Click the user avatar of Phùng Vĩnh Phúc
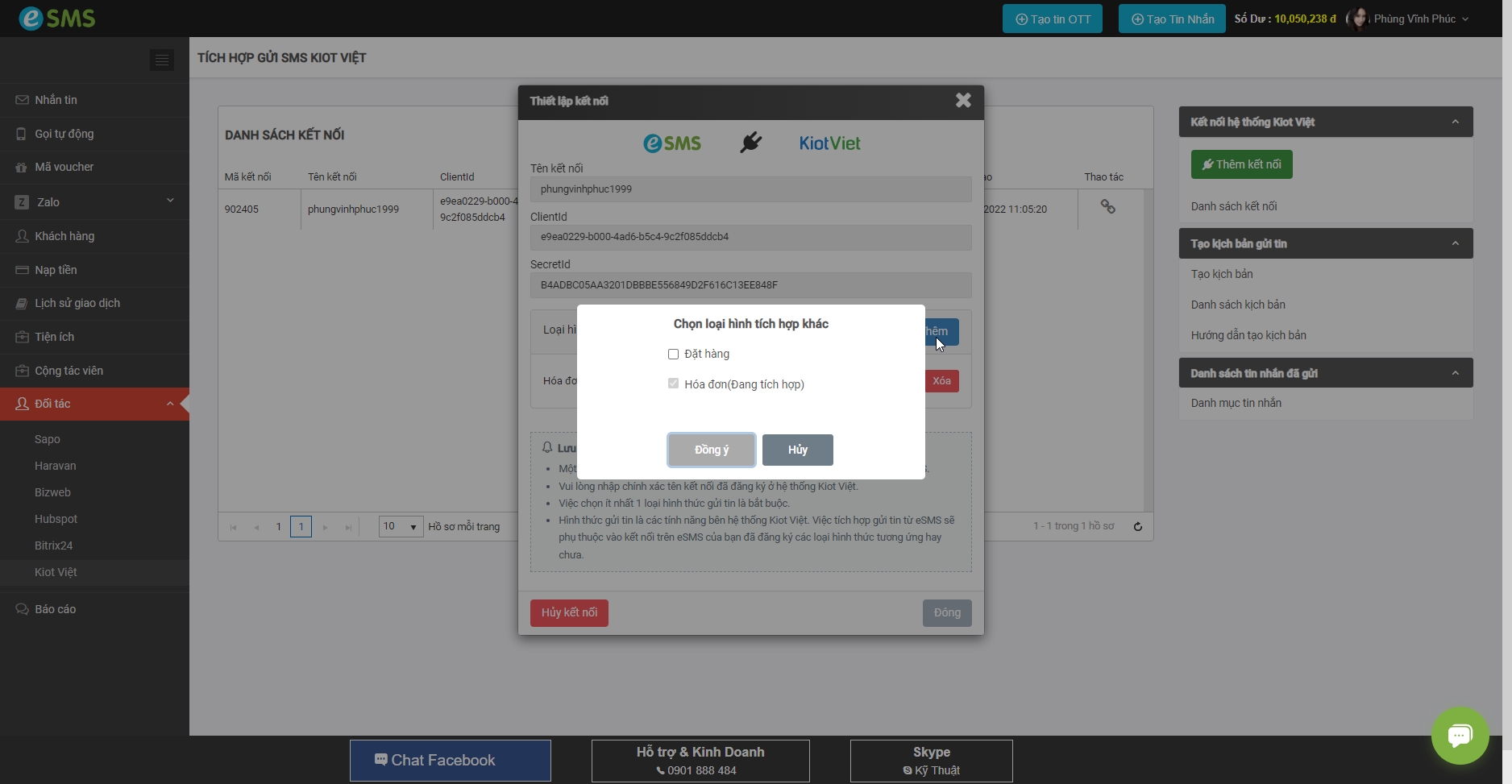The width and height of the screenshot is (1512, 784). (x=1358, y=19)
